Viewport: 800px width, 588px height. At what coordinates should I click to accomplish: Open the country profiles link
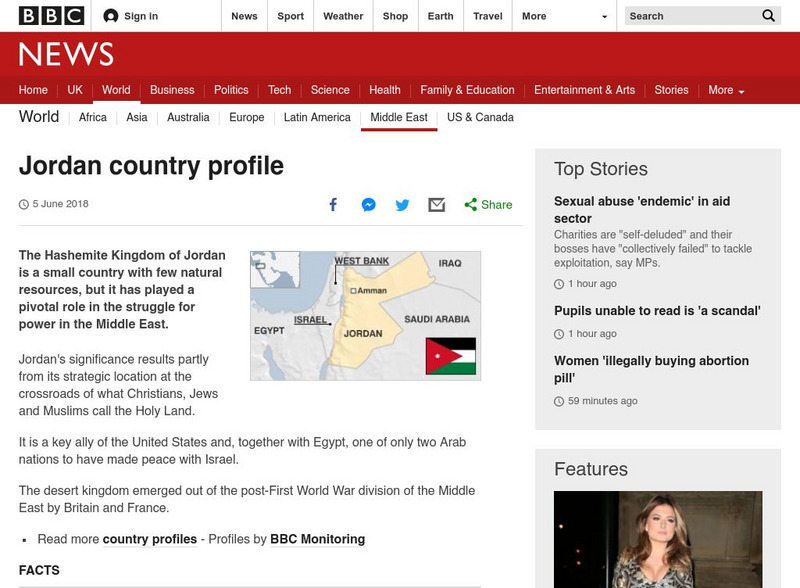(x=150, y=539)
